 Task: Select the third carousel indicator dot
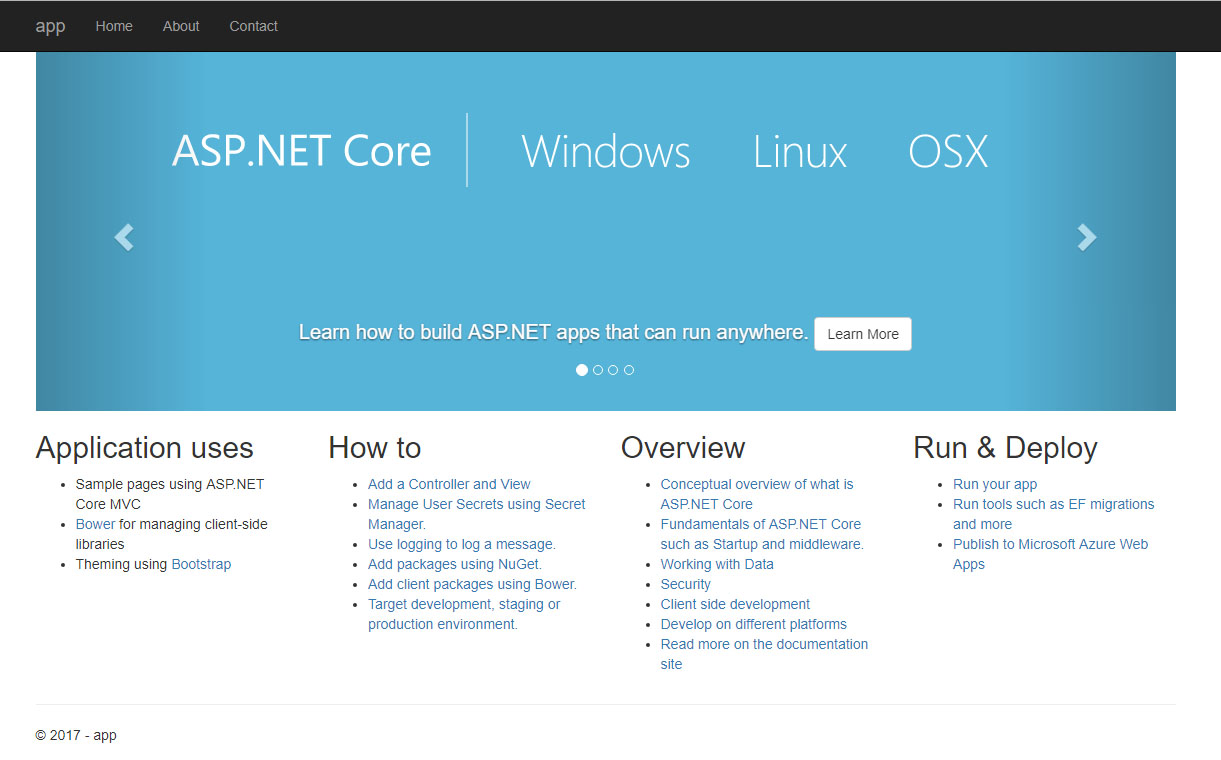pyautogui.click(x=613, y=370)
